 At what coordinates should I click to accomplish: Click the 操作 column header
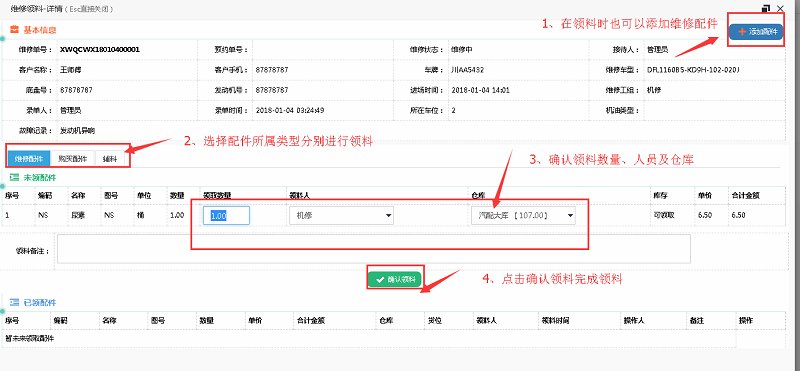click(x=745, y=320)
